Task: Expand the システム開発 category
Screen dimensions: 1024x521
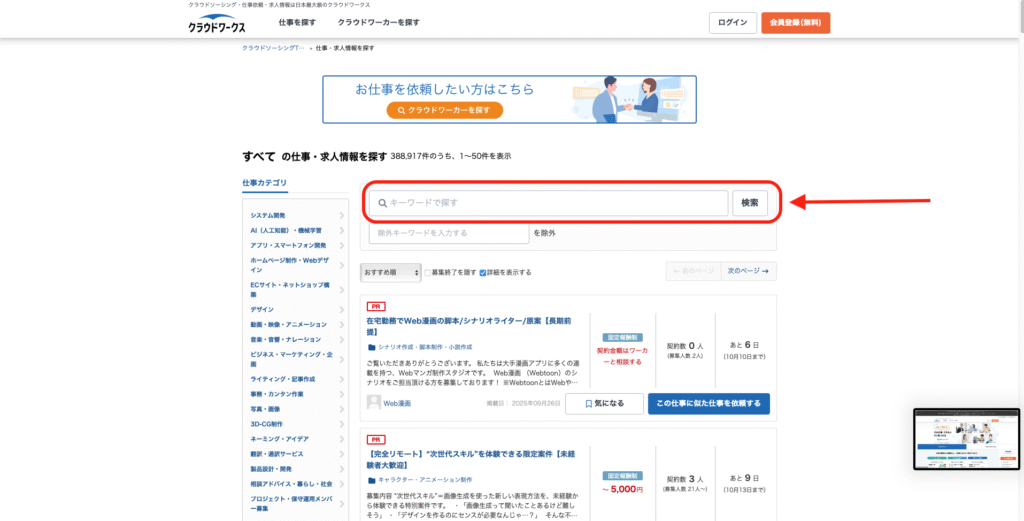Action: (x=341, y=215)
